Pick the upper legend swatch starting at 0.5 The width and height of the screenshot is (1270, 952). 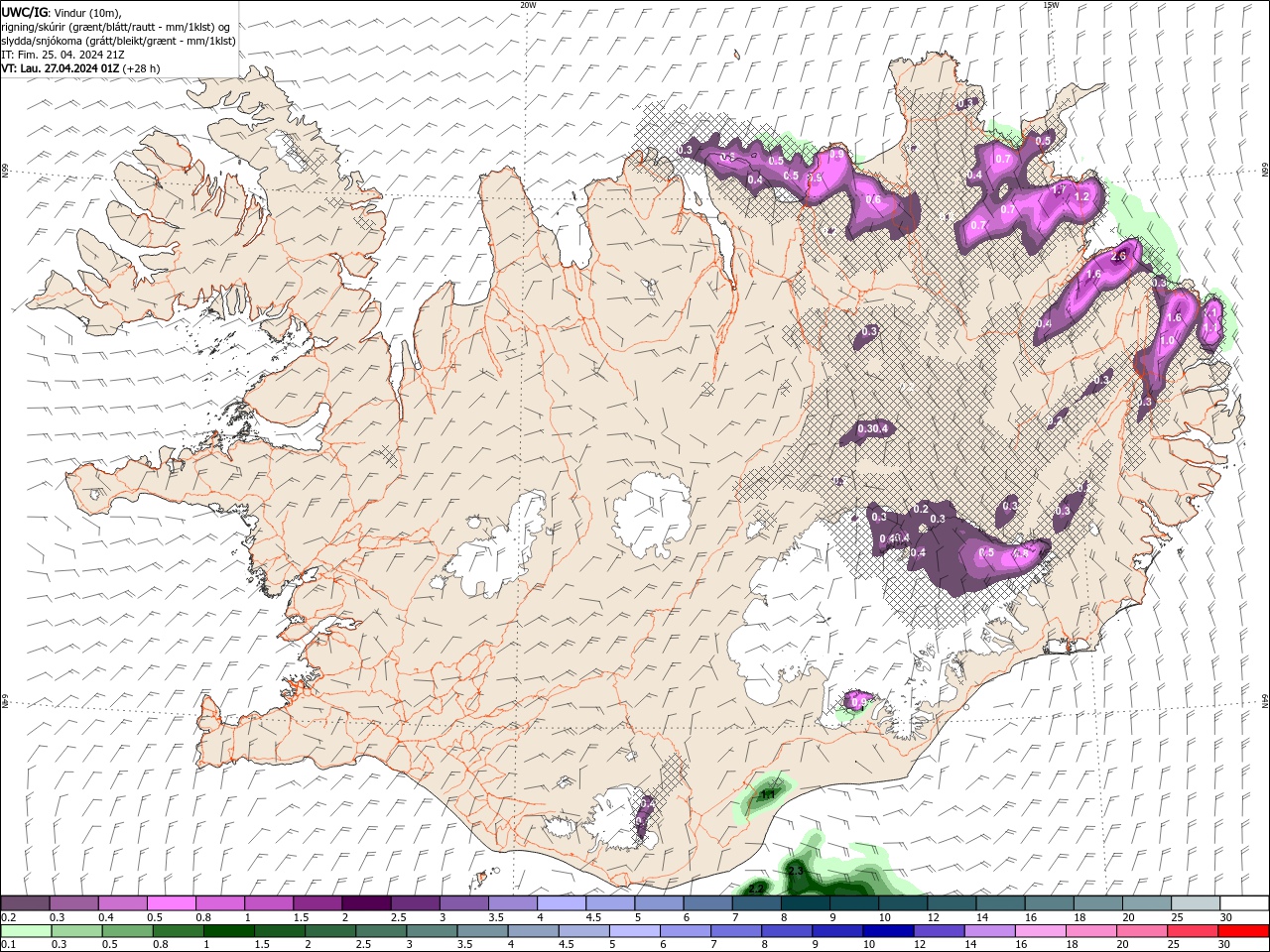[171, 902]
